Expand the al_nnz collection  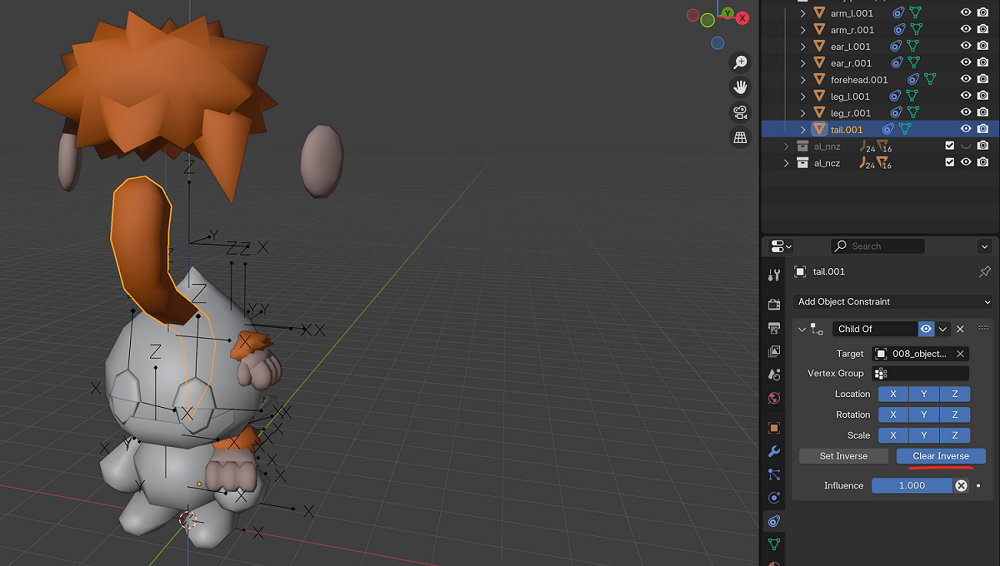pyautogui.click(x=786, y=146)
